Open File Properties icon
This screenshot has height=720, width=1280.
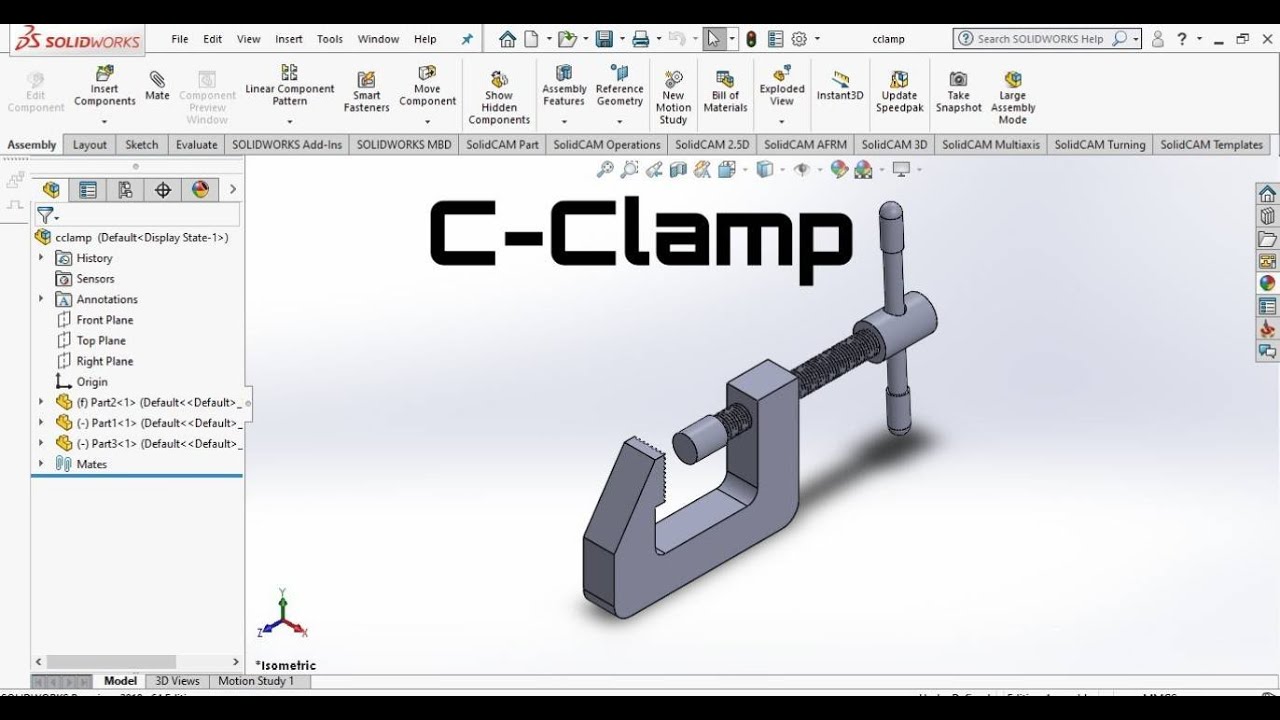pyautogui.click(x=776, y=39)
